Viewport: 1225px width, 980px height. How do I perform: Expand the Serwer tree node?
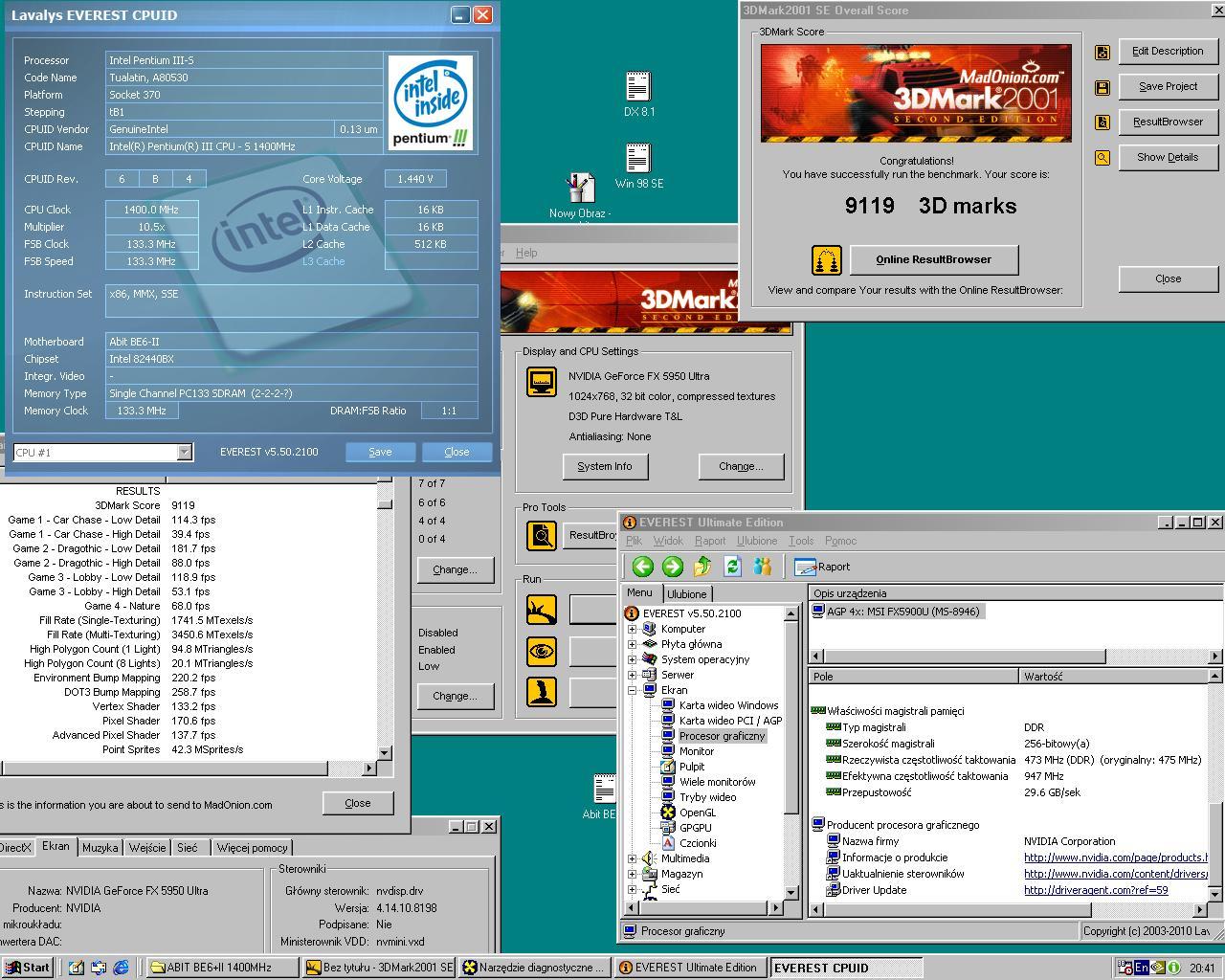pos(632,675)
